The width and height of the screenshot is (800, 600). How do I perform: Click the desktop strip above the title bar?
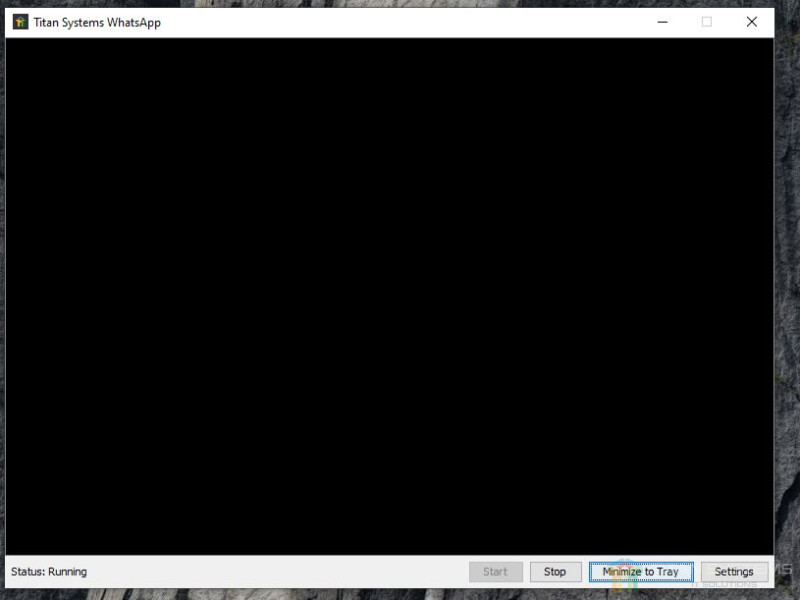point(400,3)
